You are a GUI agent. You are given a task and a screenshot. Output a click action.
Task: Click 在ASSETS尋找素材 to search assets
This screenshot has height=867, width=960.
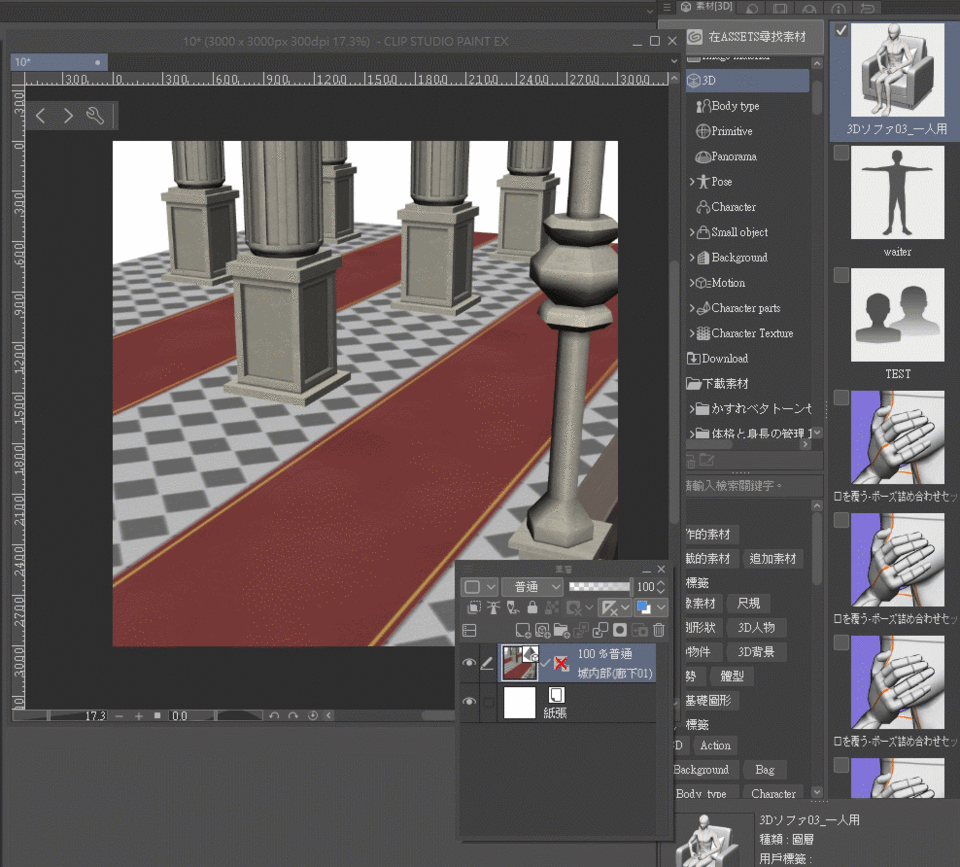pyautogui.click(x=755, y=37)
